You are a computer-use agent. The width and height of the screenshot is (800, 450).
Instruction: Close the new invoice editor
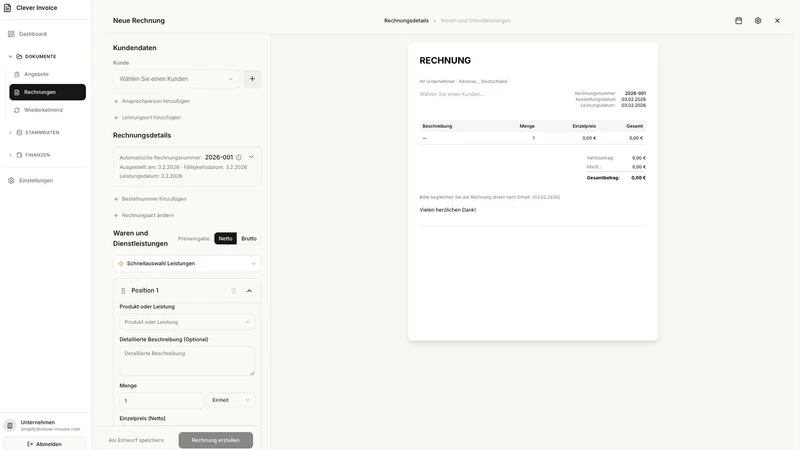point(777,21)
